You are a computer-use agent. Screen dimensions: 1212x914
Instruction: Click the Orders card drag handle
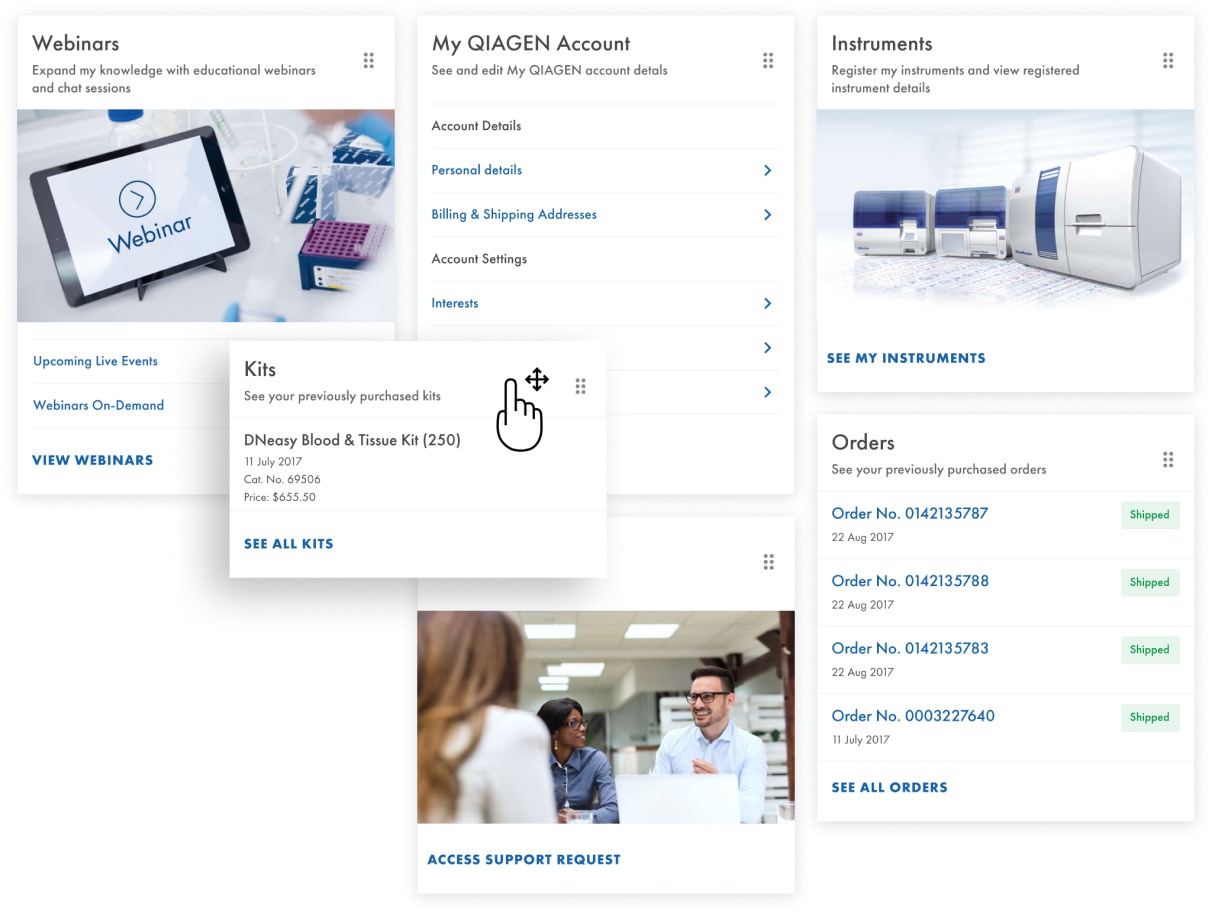coord(1167,460)
